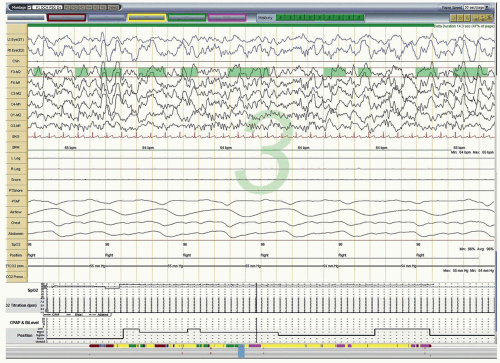Select the L Leg channel label
Viewport: 500px width, 363px height.
click(x=16, y=158)
